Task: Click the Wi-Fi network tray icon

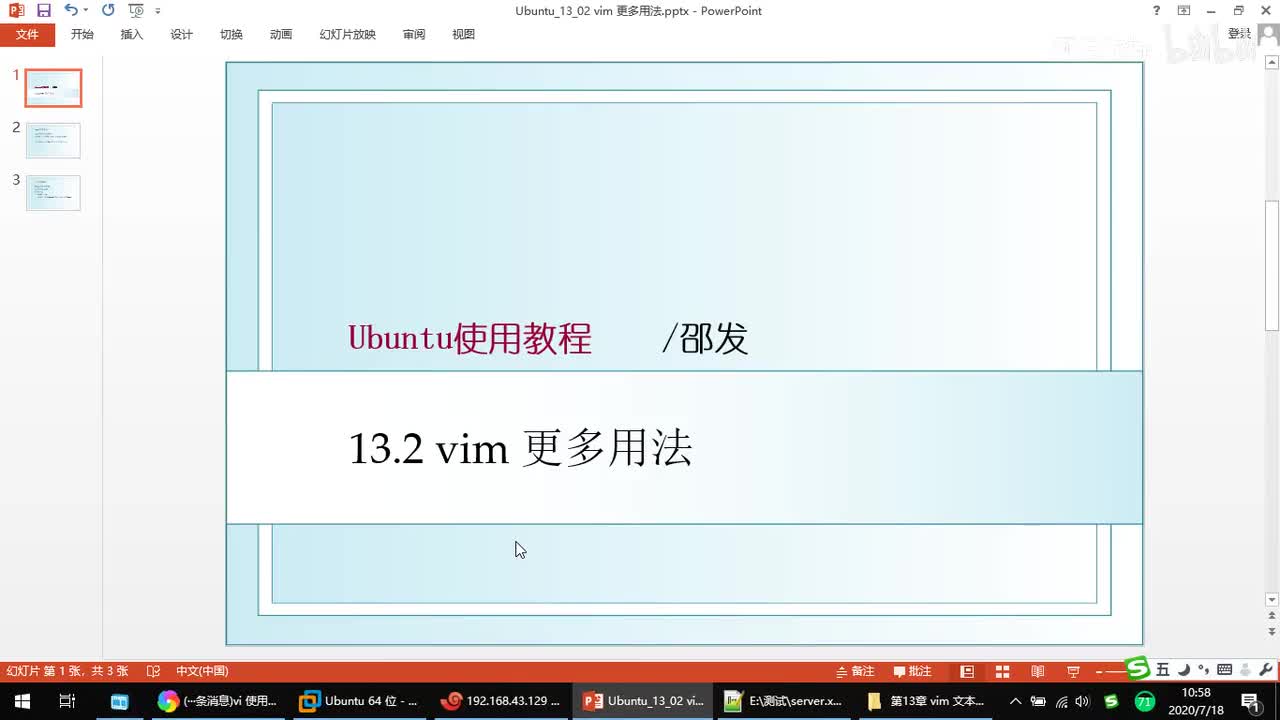Action: click(x=1061, y=701)
